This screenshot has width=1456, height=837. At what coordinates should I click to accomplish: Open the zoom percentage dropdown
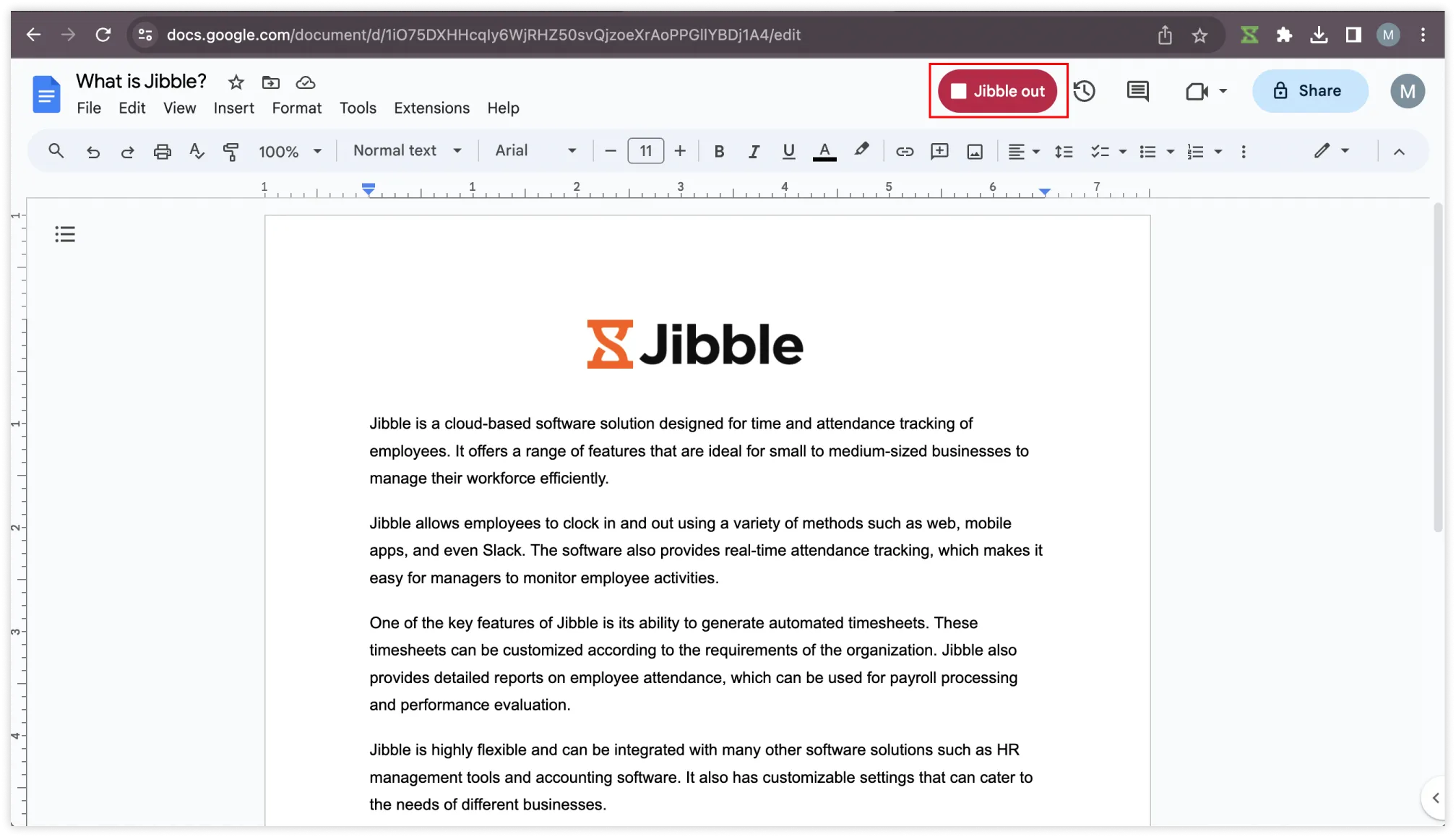click(289, 151)
